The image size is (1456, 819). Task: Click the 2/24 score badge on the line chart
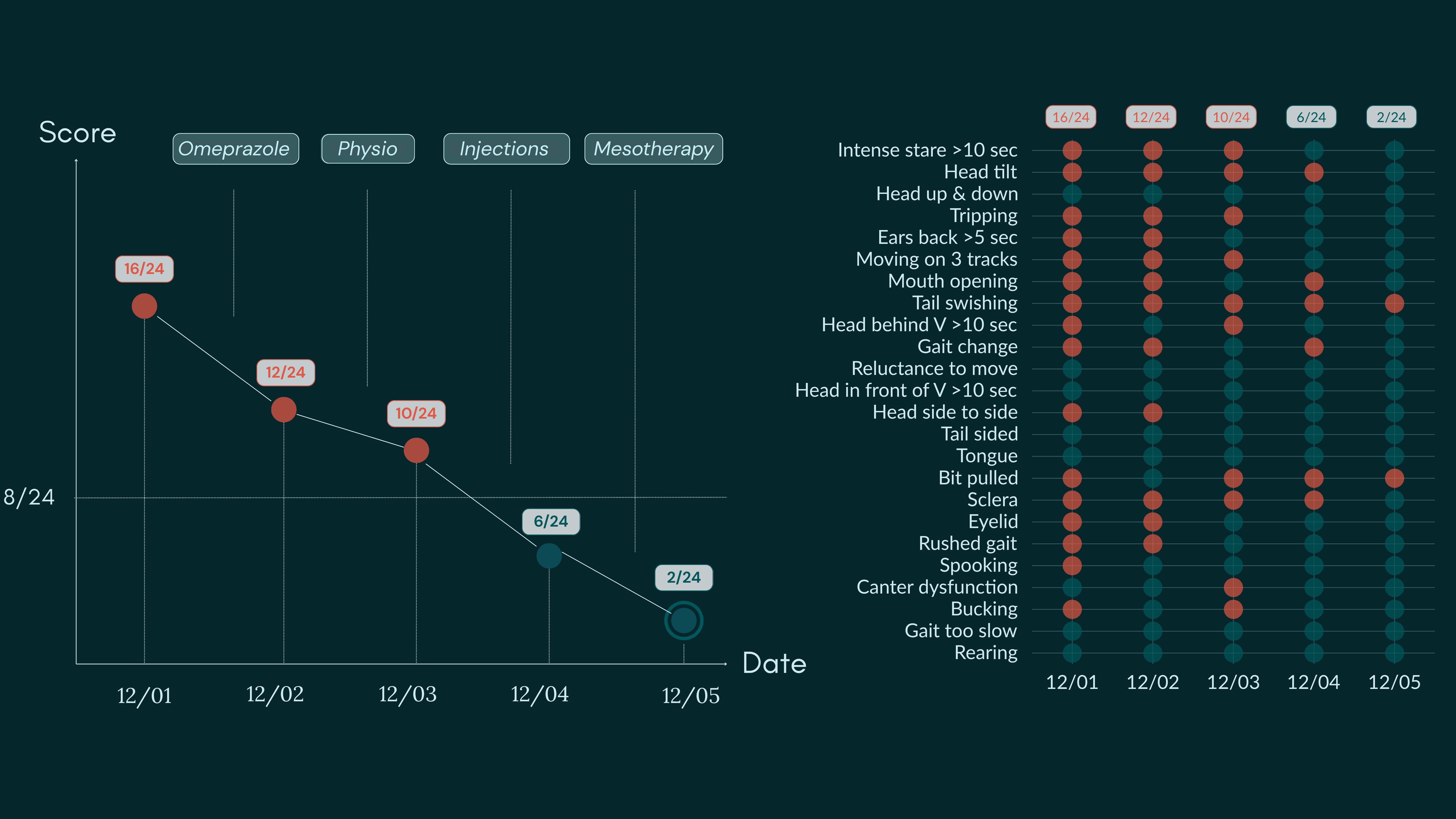(684, 578)
